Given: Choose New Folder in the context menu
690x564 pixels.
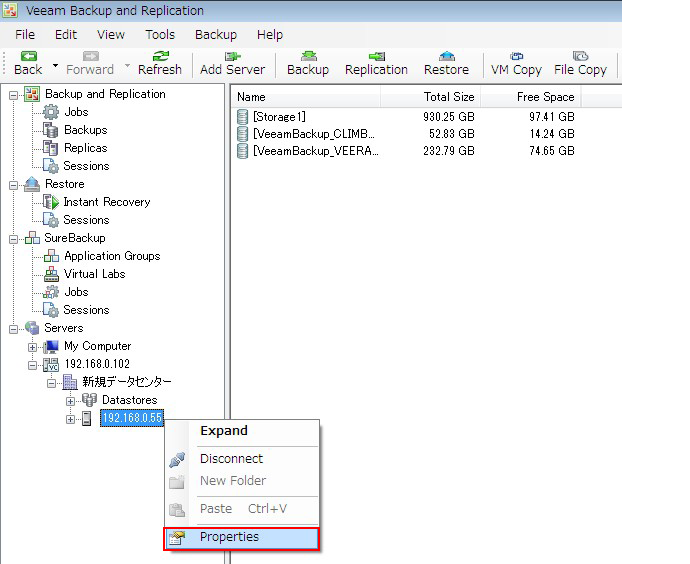Looking at the screenshot, I should pyautogui.click(x=242, y=481).
